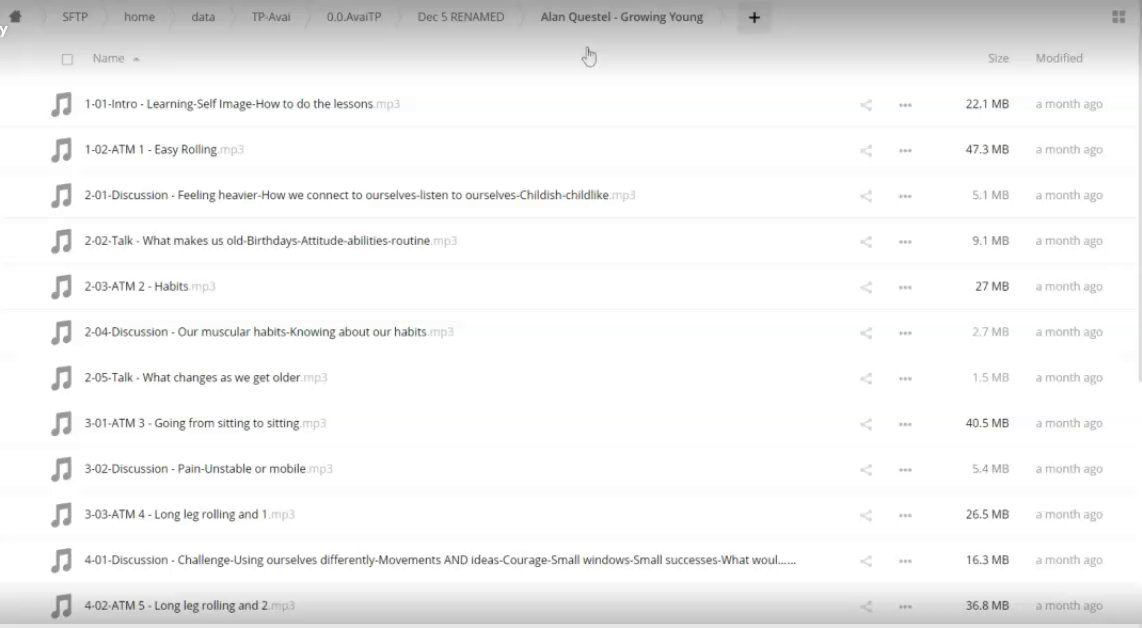
Task: Open 2-02-Talk - What makes us old file name
Action: 270,240
